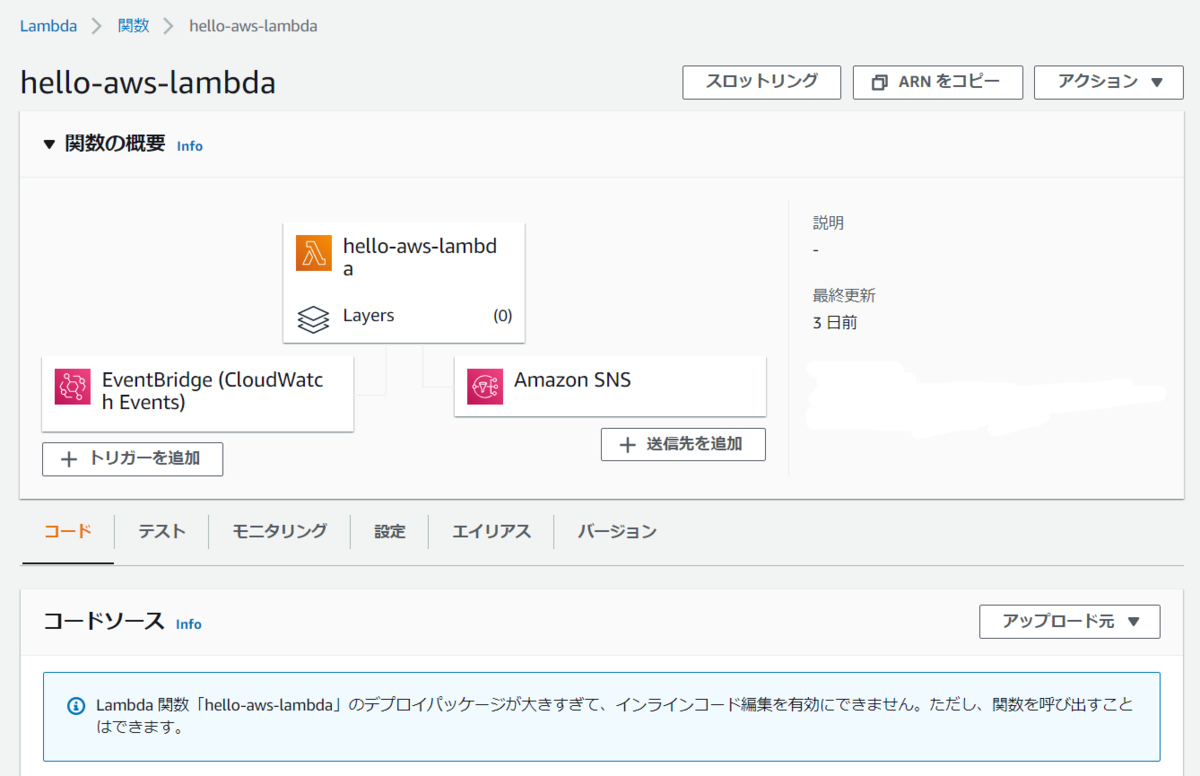Switch to the モニタリング tab

[280, 531]
